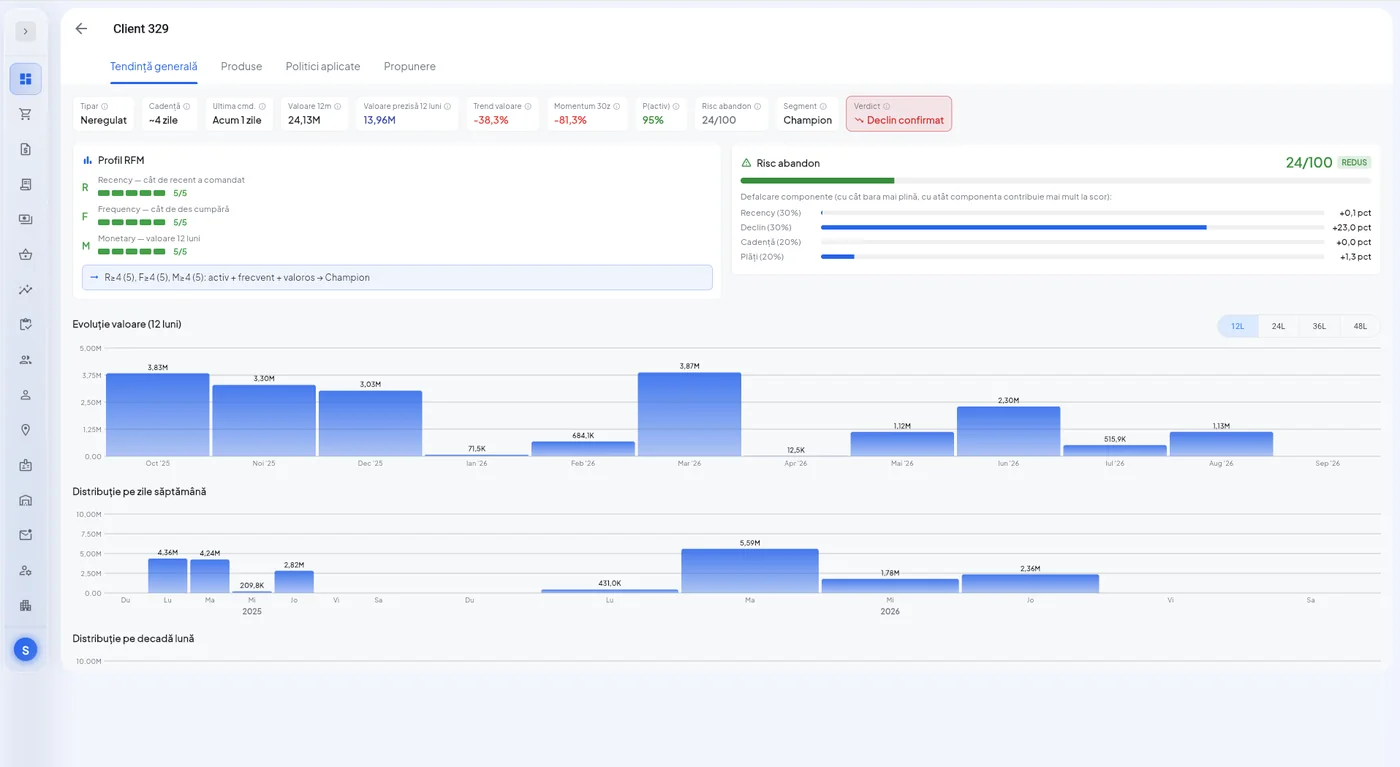Image resolution: width=1400 pixels, height=767 pixels.
Task: Open the people group icon in sidebar
Action: [26, 360]
